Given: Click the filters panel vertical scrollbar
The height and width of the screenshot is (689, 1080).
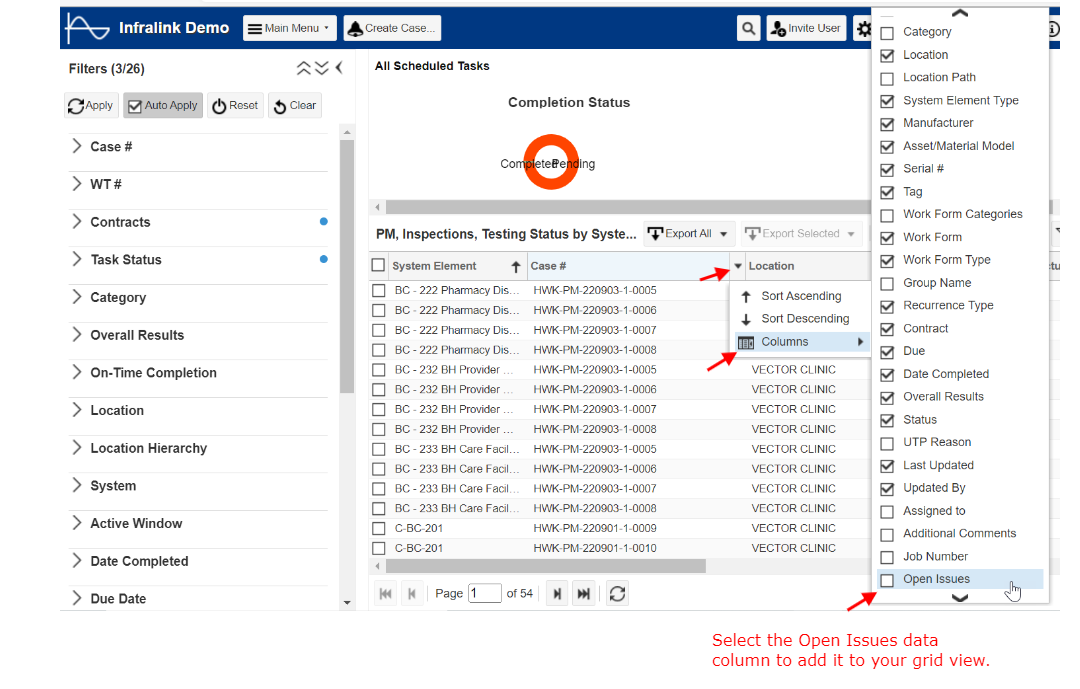Looking at the screenshot, I should [346, 265].
